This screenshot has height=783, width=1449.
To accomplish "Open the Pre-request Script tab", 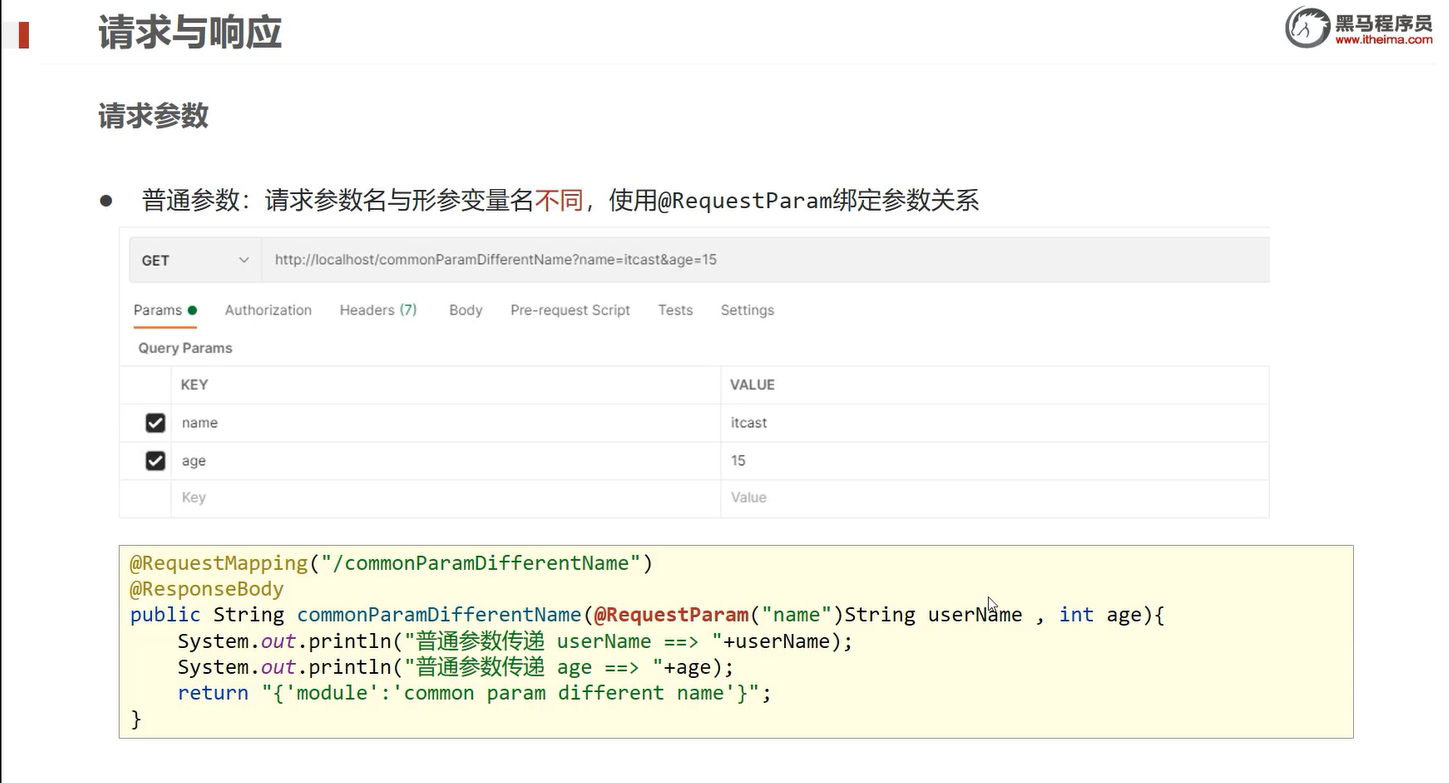I will (570, 310).
